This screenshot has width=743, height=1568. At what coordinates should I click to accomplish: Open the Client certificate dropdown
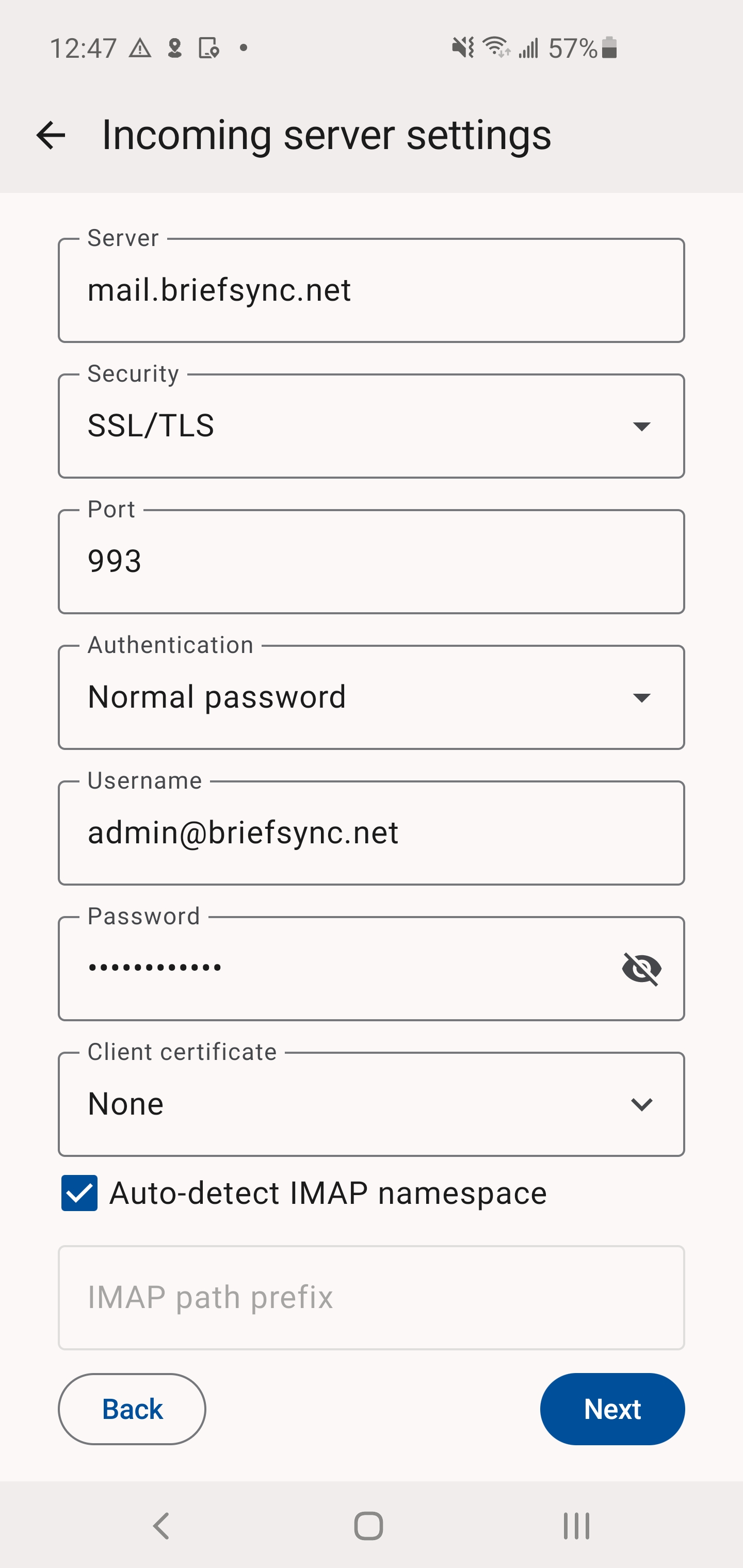coord(371,1104)
